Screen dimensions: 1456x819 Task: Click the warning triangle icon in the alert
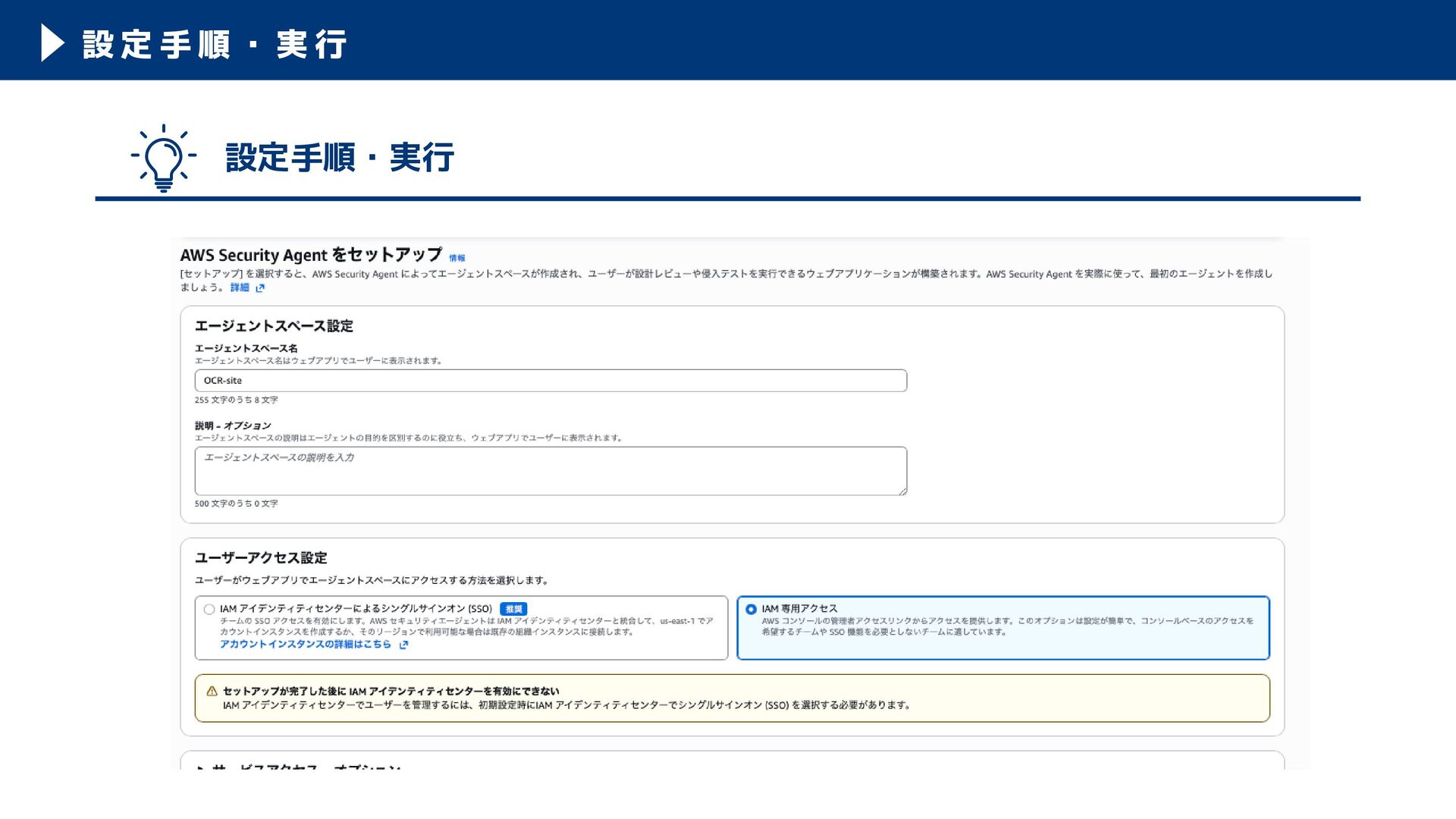212,691
